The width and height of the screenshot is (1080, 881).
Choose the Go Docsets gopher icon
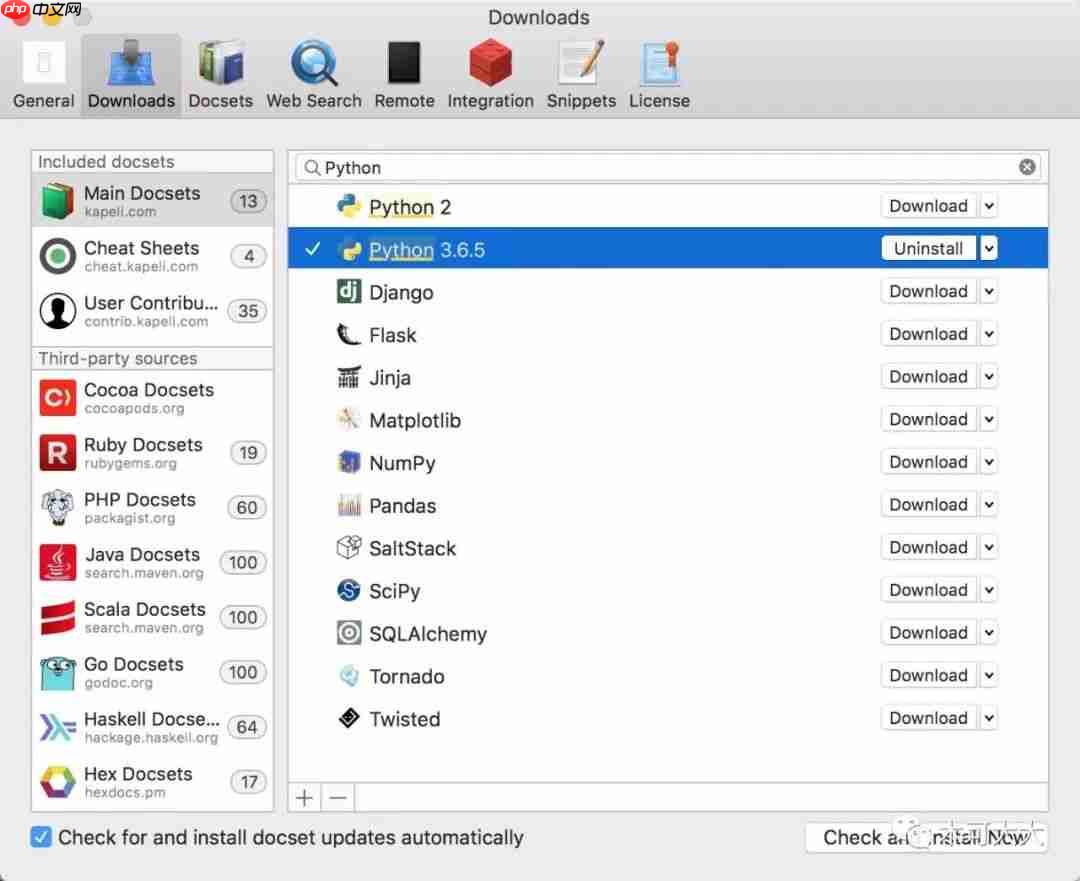(x=58, y=672)
